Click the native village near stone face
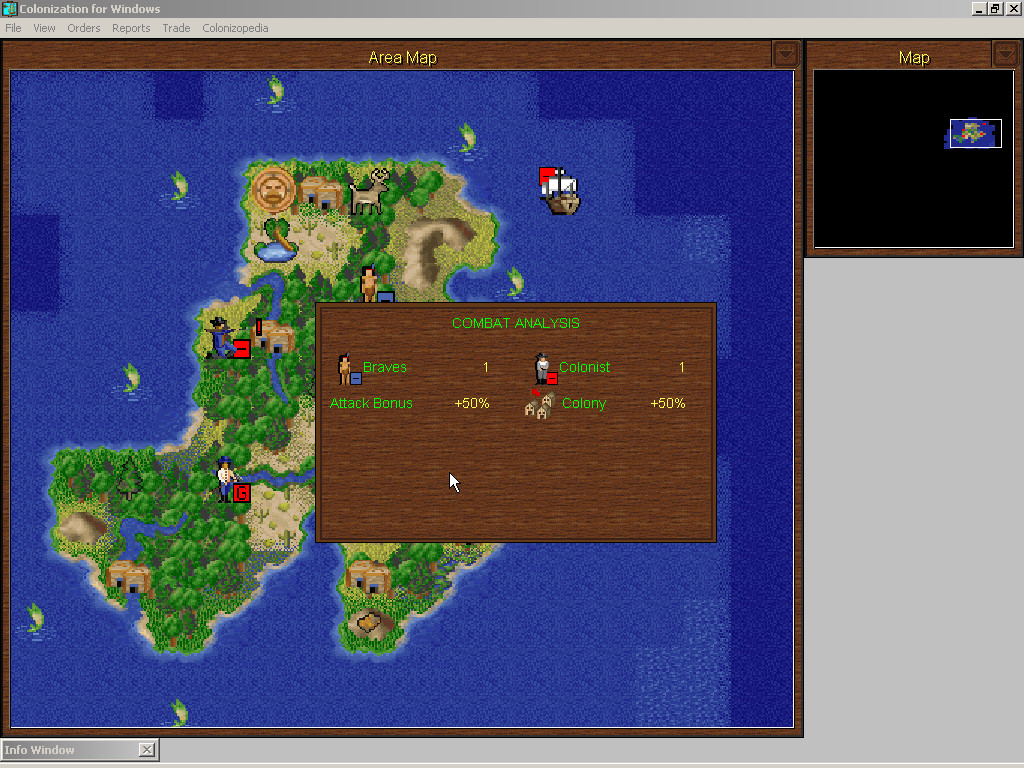1024x768 pixels. click(321, 193)
